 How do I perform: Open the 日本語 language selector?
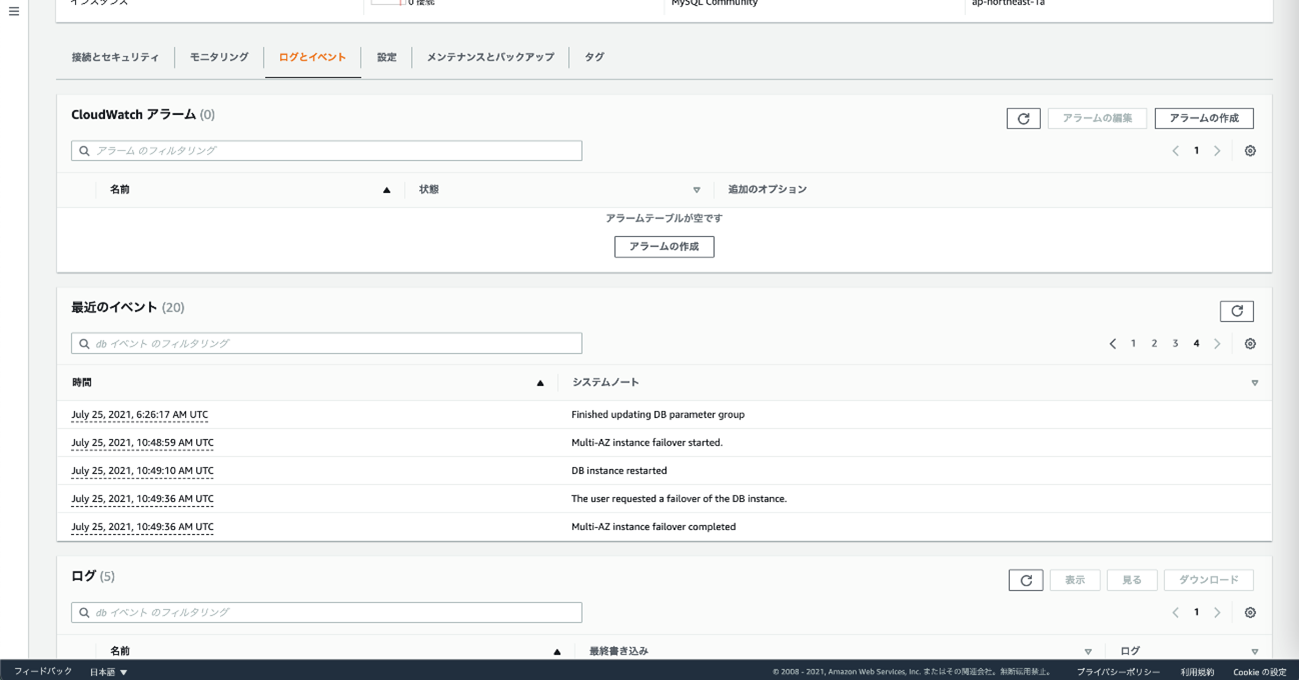(109, 672)
